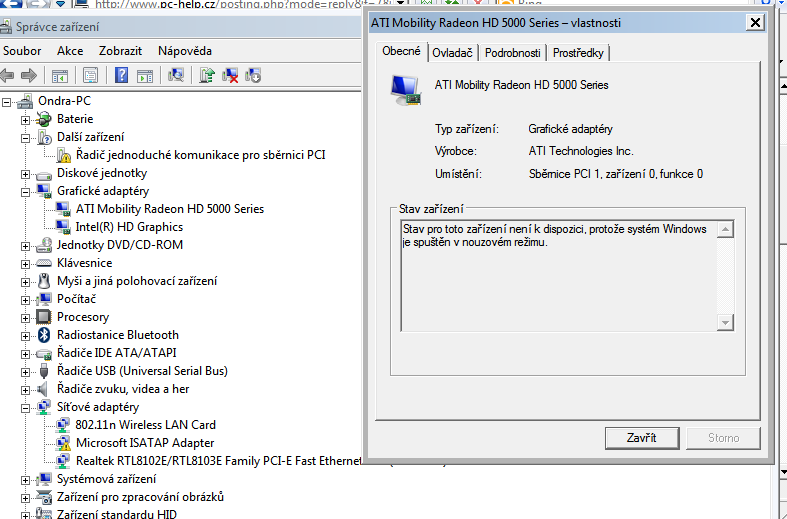Click the update driver software toolbar icon
The image size is (787, 519).
tap(207, 75)
